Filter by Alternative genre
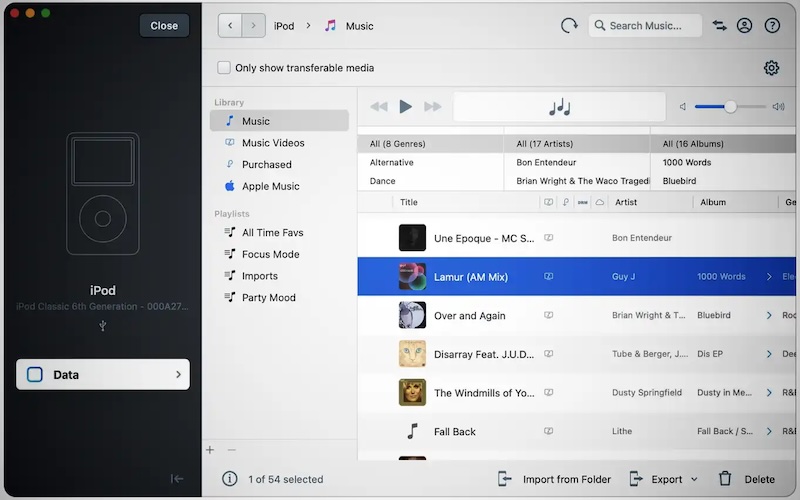 (x=430, y=162)
